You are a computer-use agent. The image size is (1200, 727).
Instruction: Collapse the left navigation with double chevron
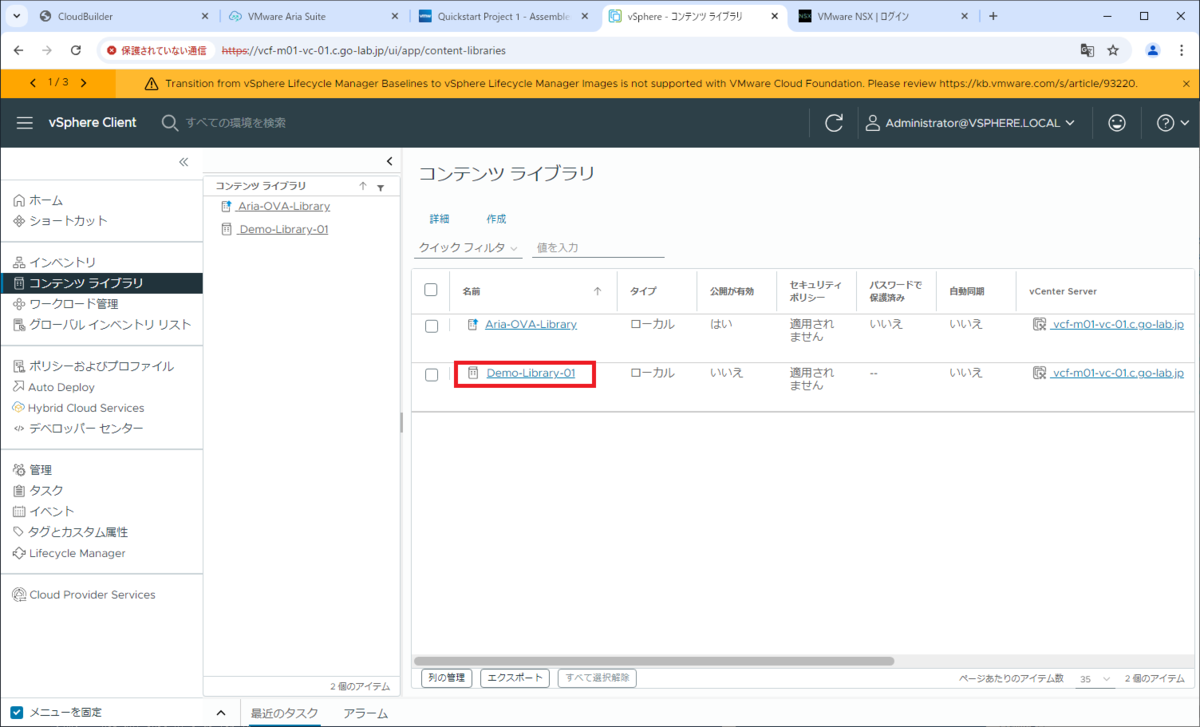(183, 162)
